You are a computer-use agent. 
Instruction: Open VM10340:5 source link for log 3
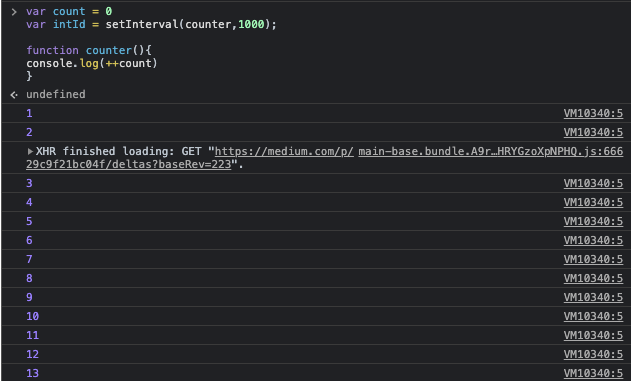[x=593, y=183]
